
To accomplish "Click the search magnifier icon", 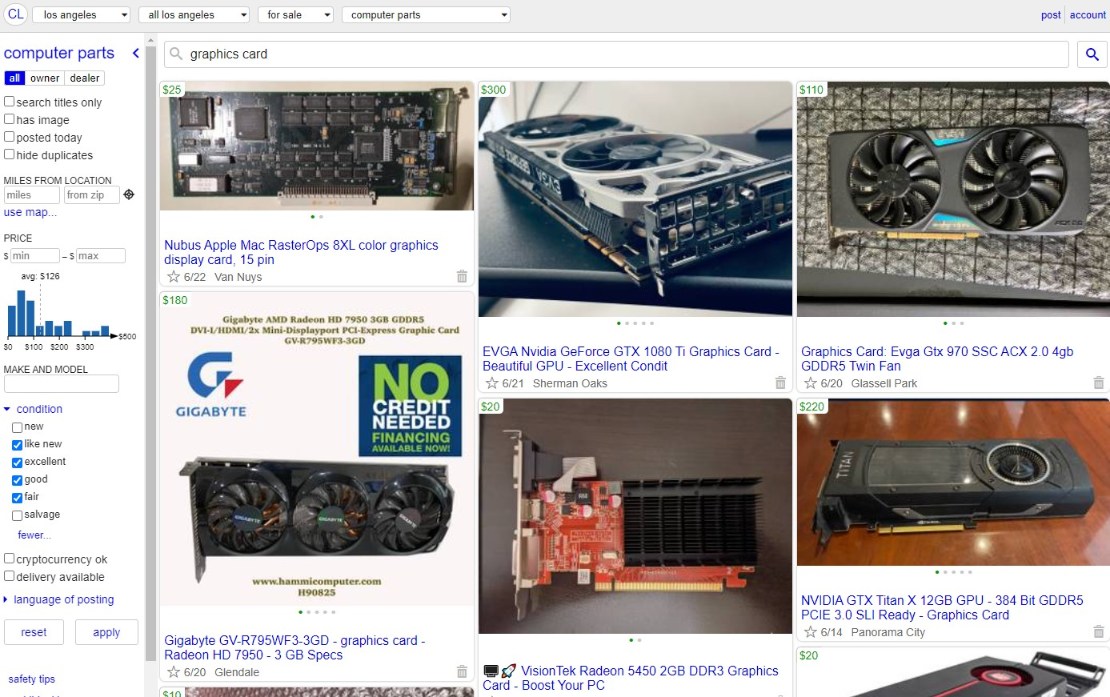I will [1091, 55].
